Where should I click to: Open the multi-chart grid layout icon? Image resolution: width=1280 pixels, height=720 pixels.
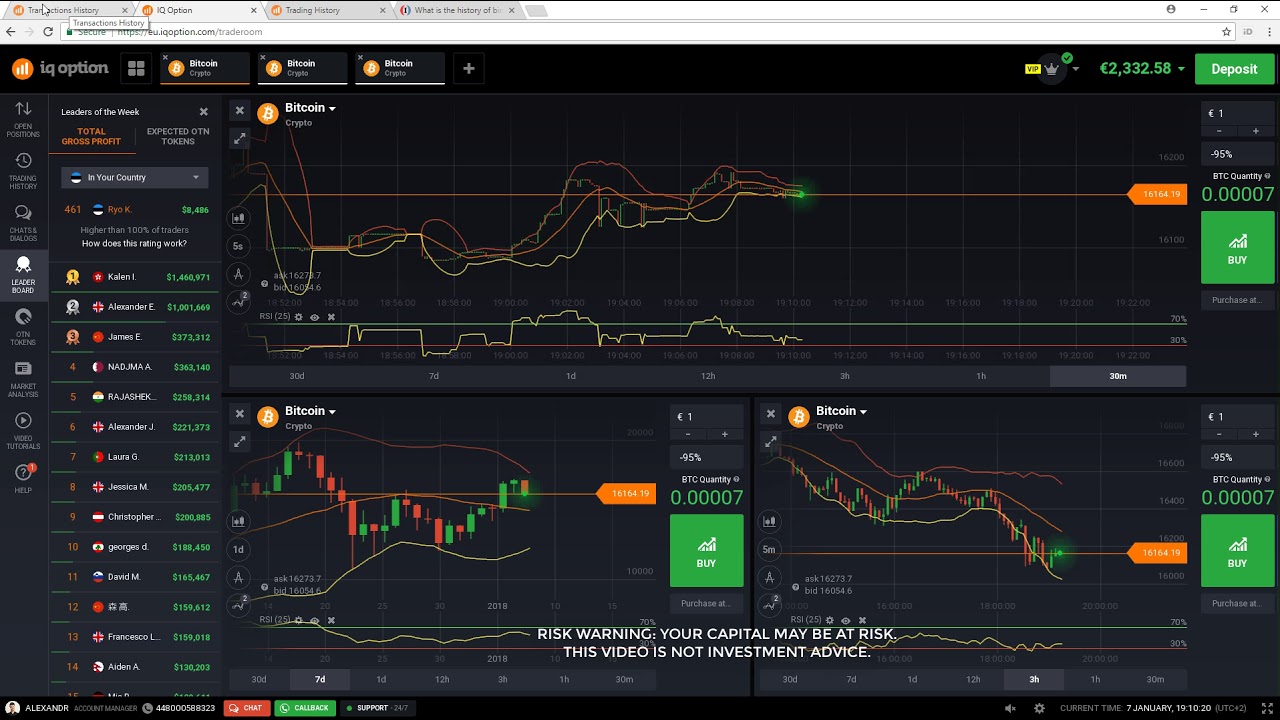(x=136, y=68)
